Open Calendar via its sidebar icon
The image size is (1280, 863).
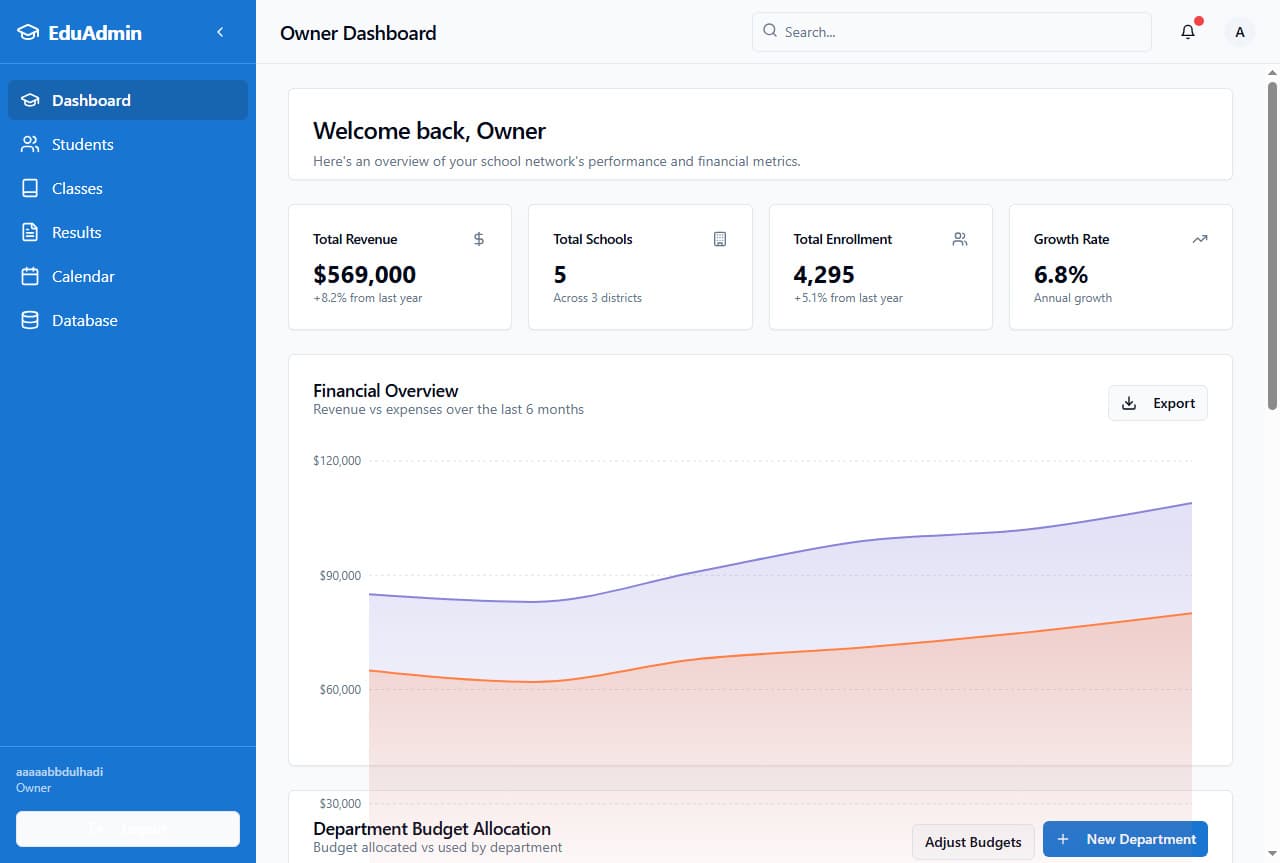tap(29, 276)
